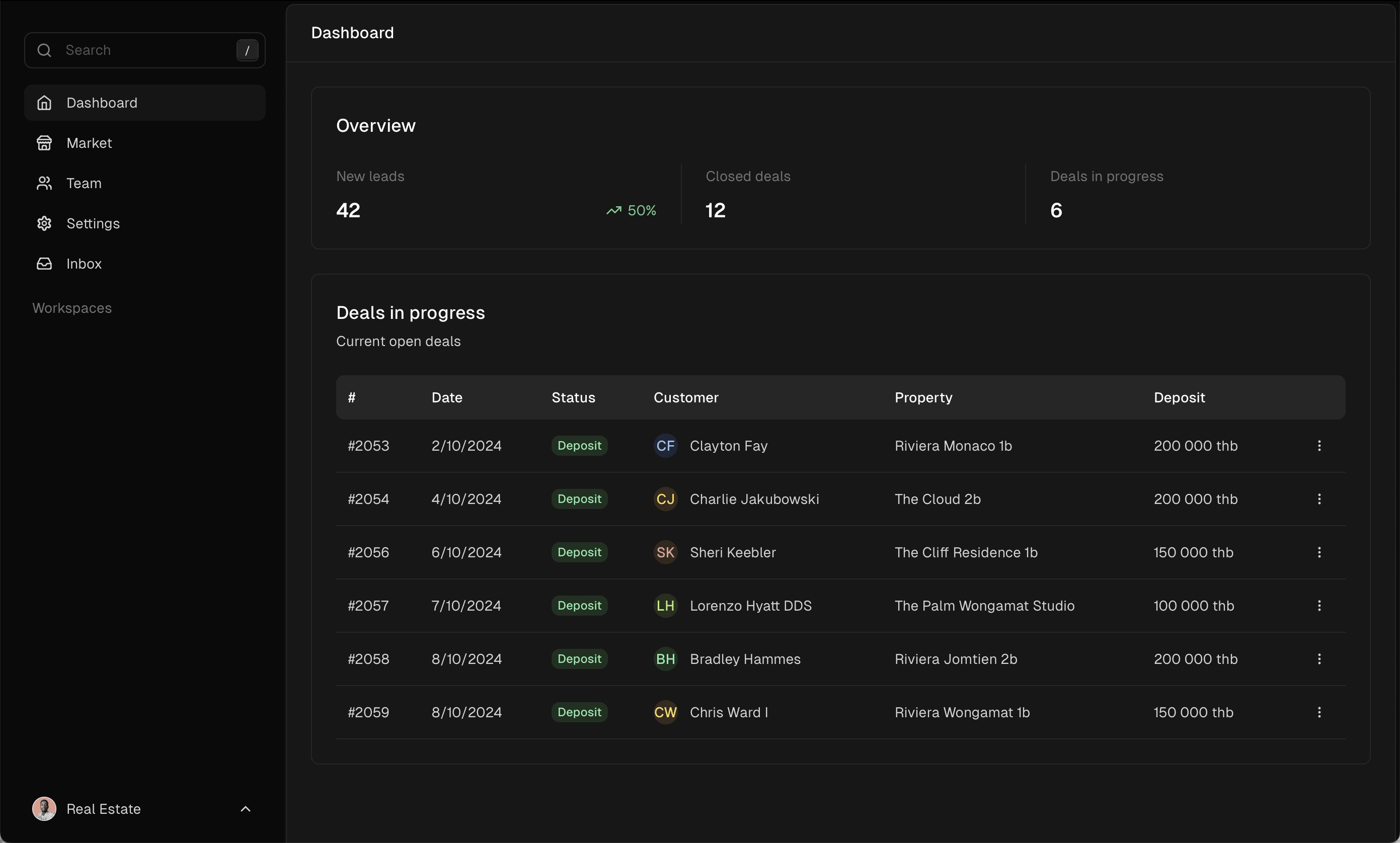Click the Inbox tray icon
The width and height of the screenshot is (1400, 843).
[x=44, y=264]
